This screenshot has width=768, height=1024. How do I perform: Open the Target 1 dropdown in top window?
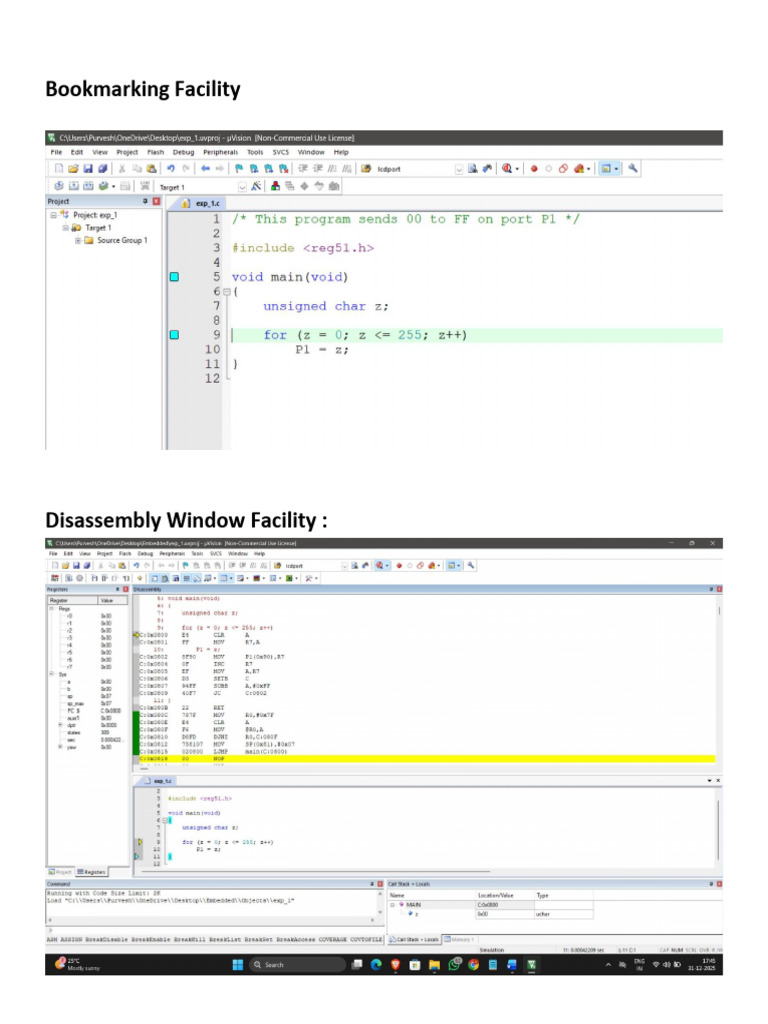(242, 187)
